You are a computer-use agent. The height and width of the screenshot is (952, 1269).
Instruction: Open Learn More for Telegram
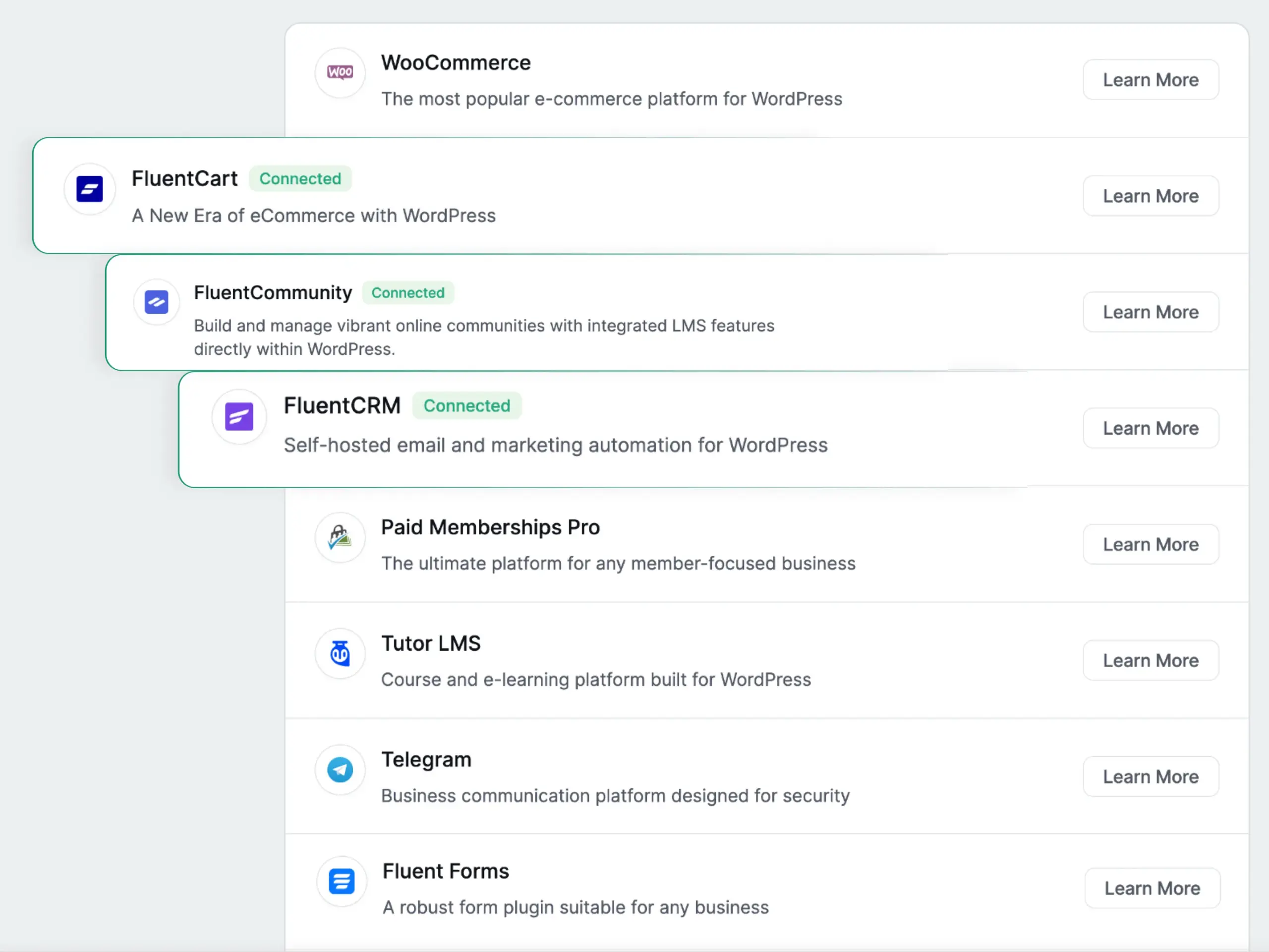coord(1151,777)
